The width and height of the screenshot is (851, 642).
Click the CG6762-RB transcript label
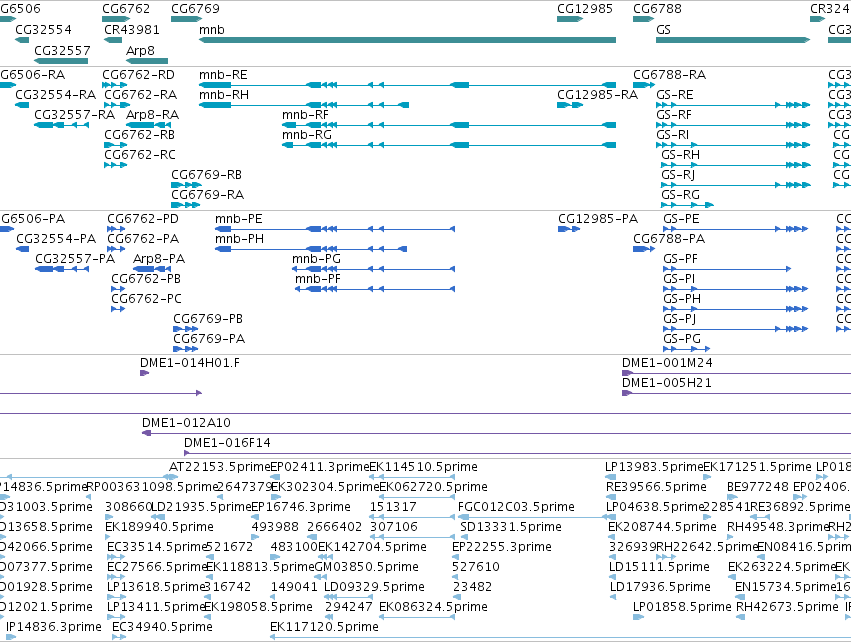[139, 135]
